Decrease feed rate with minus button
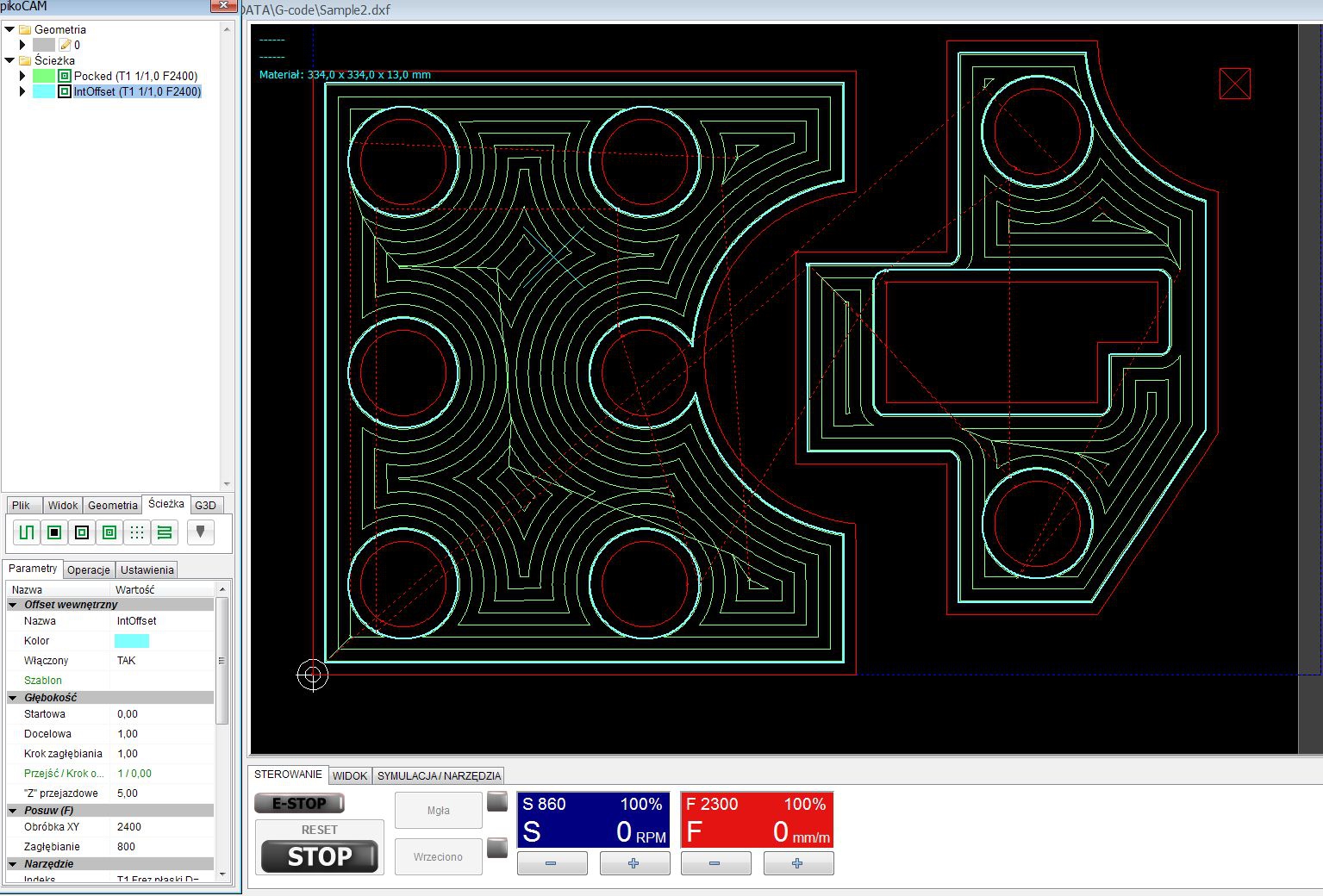Screen dimensions: 1323x896 (x=715, y=863)
